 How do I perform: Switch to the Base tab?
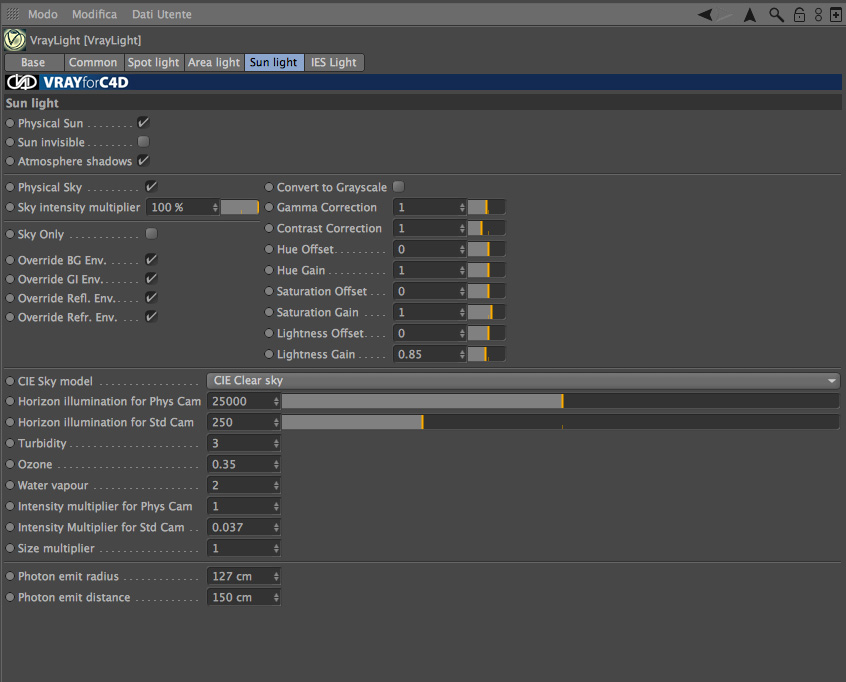[33, 63]
